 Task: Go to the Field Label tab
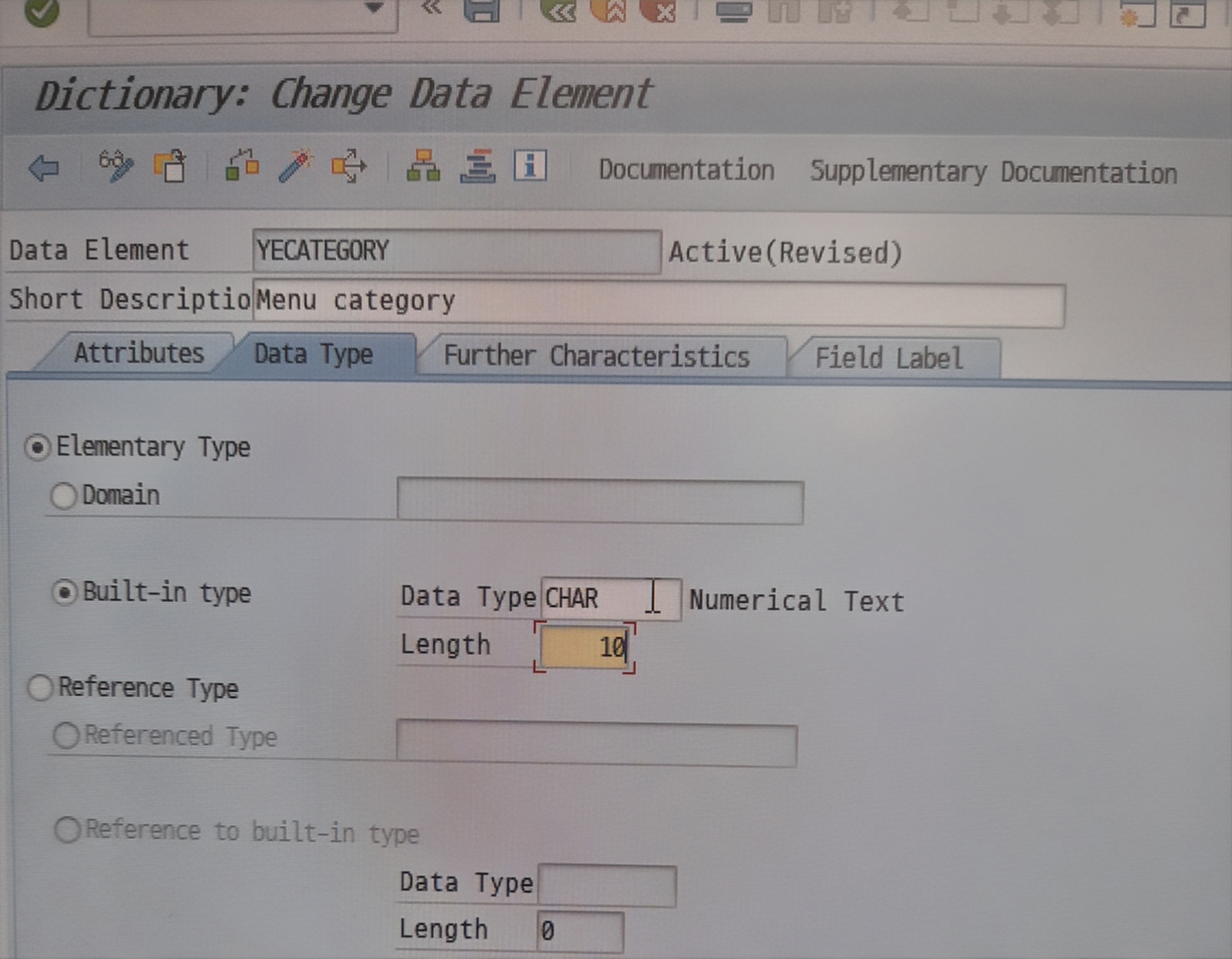pyautogui.click(x=889, y=358)
